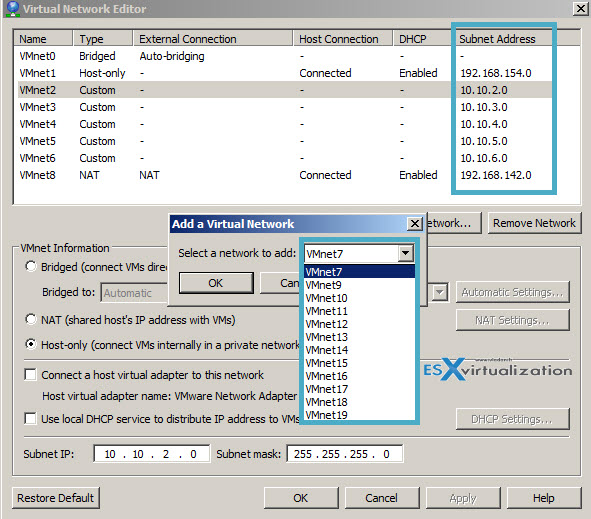
Task: Close the Virtual Network Editor window
Action: coord(581,8)
